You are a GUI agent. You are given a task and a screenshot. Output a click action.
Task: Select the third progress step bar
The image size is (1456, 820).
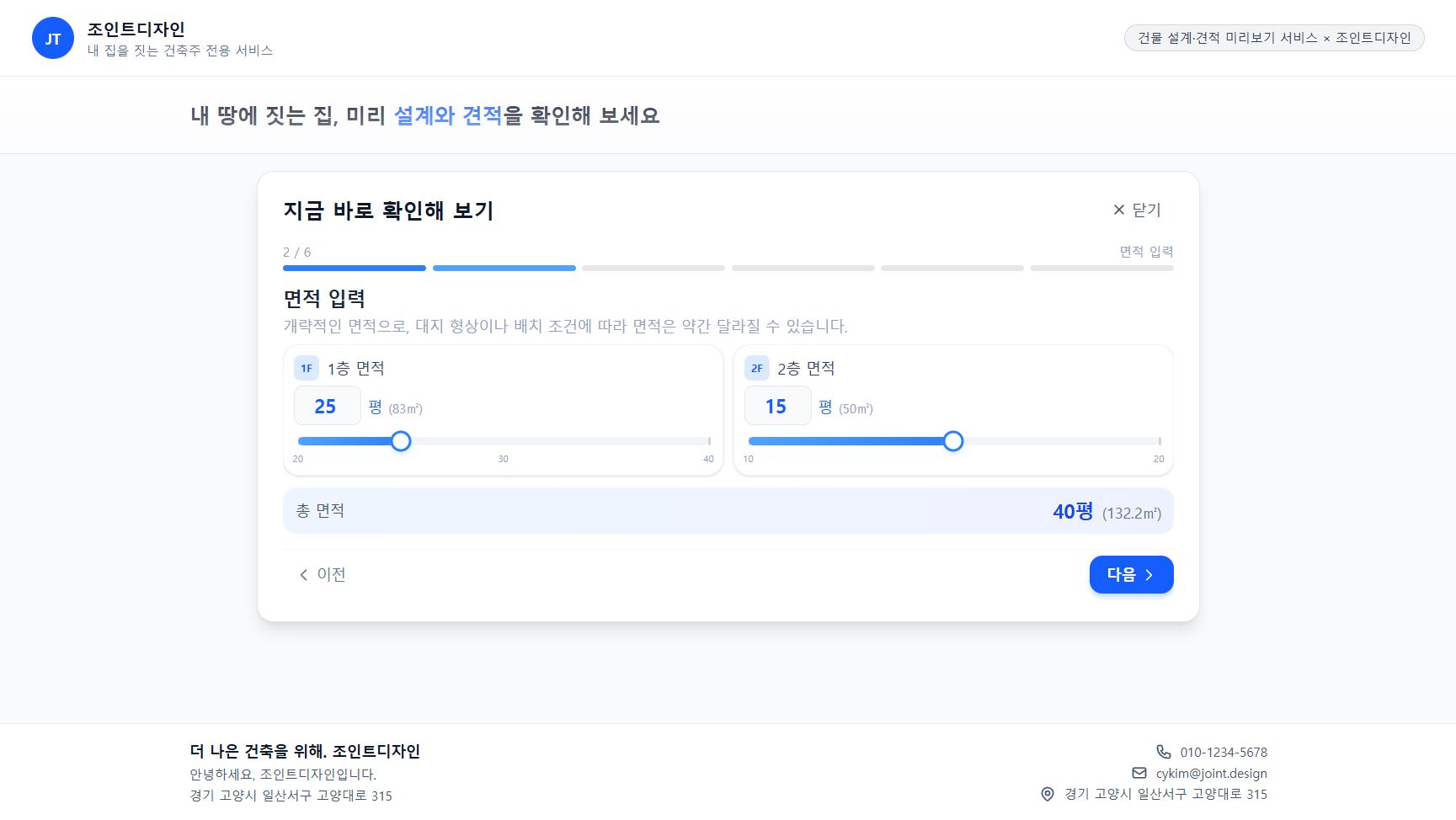653,269
